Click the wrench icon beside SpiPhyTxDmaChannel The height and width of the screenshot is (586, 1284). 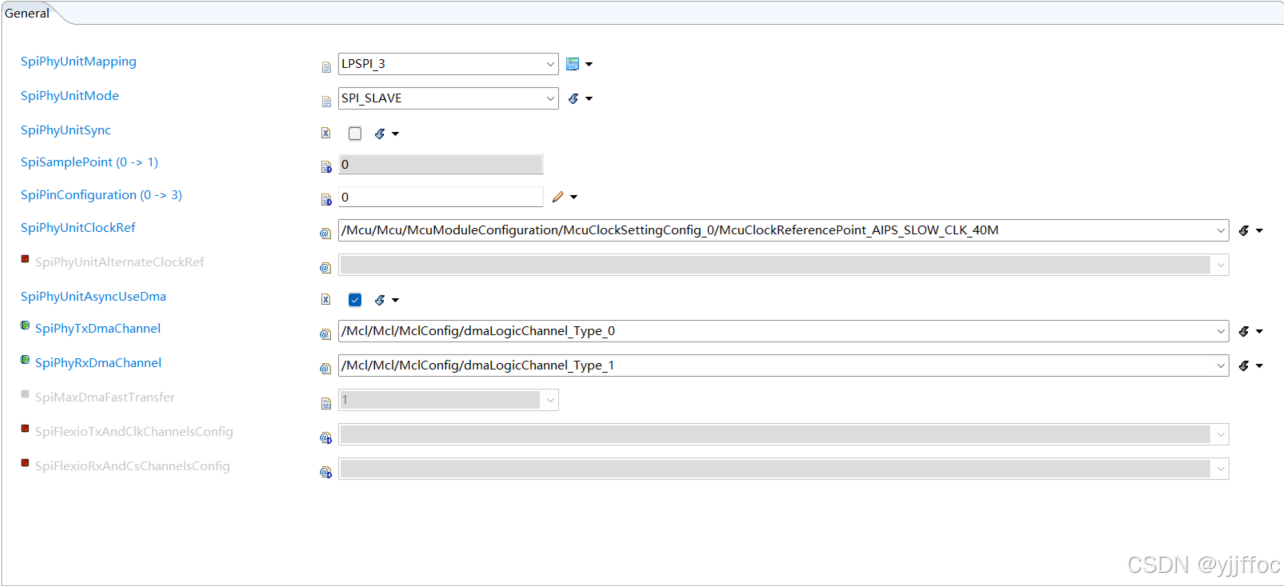click(1244, 331)
